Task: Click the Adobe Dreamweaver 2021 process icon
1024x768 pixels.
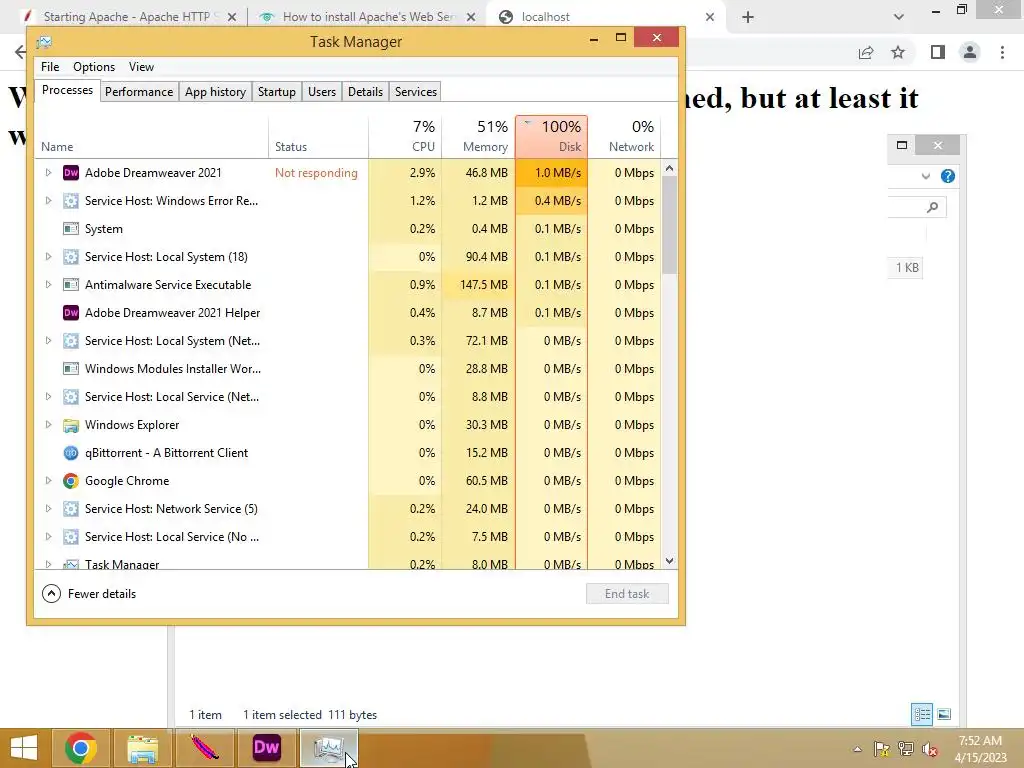Action: (x=71, y=173)
